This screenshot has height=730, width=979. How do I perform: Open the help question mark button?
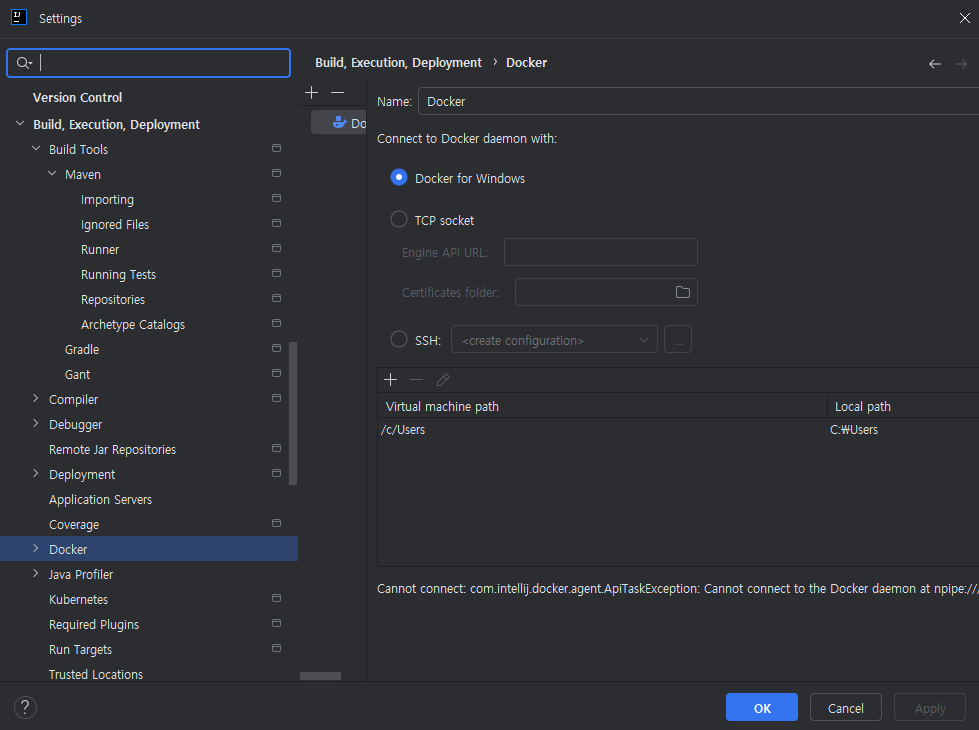point(25,708)
